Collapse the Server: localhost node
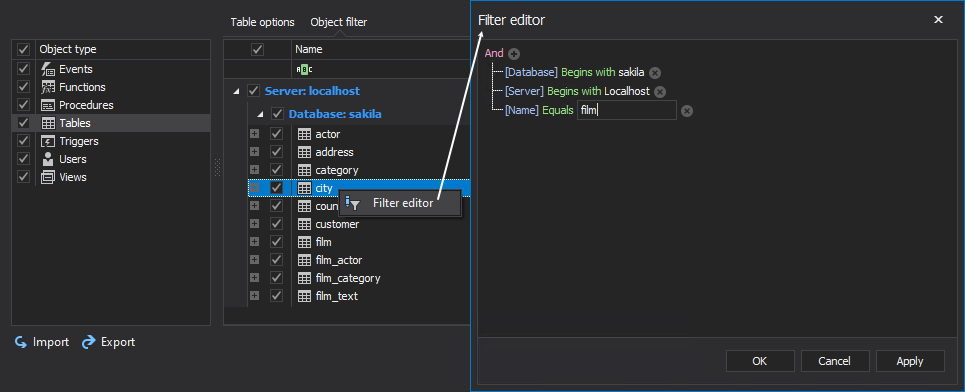 236,92
